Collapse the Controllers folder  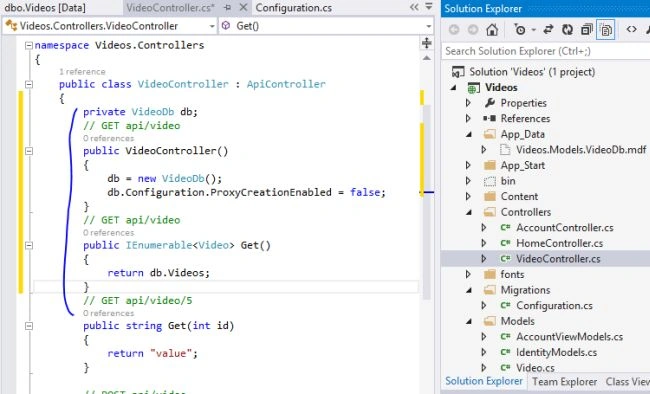(x=469, y=212)
